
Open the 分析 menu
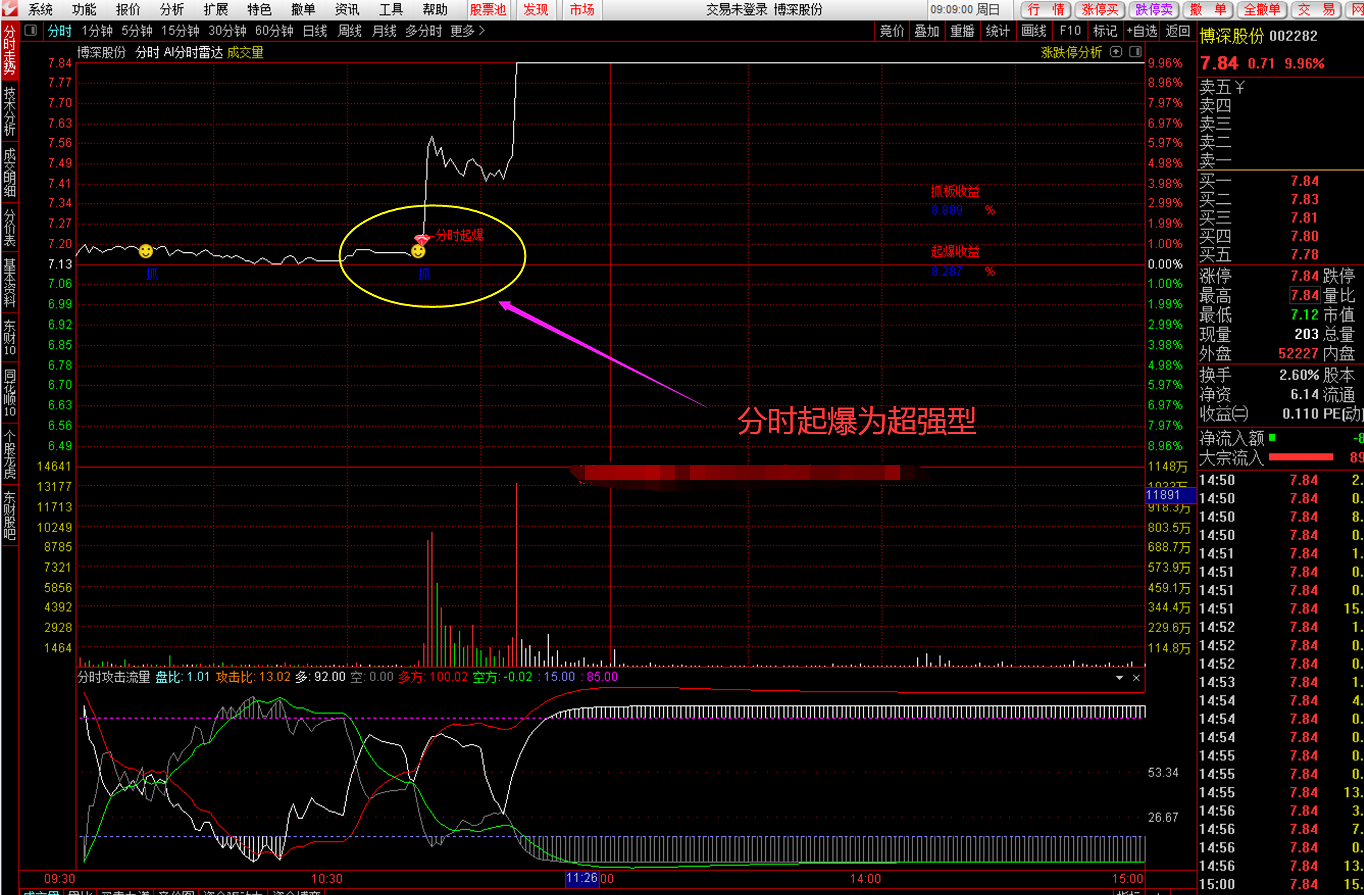(172, 10)
